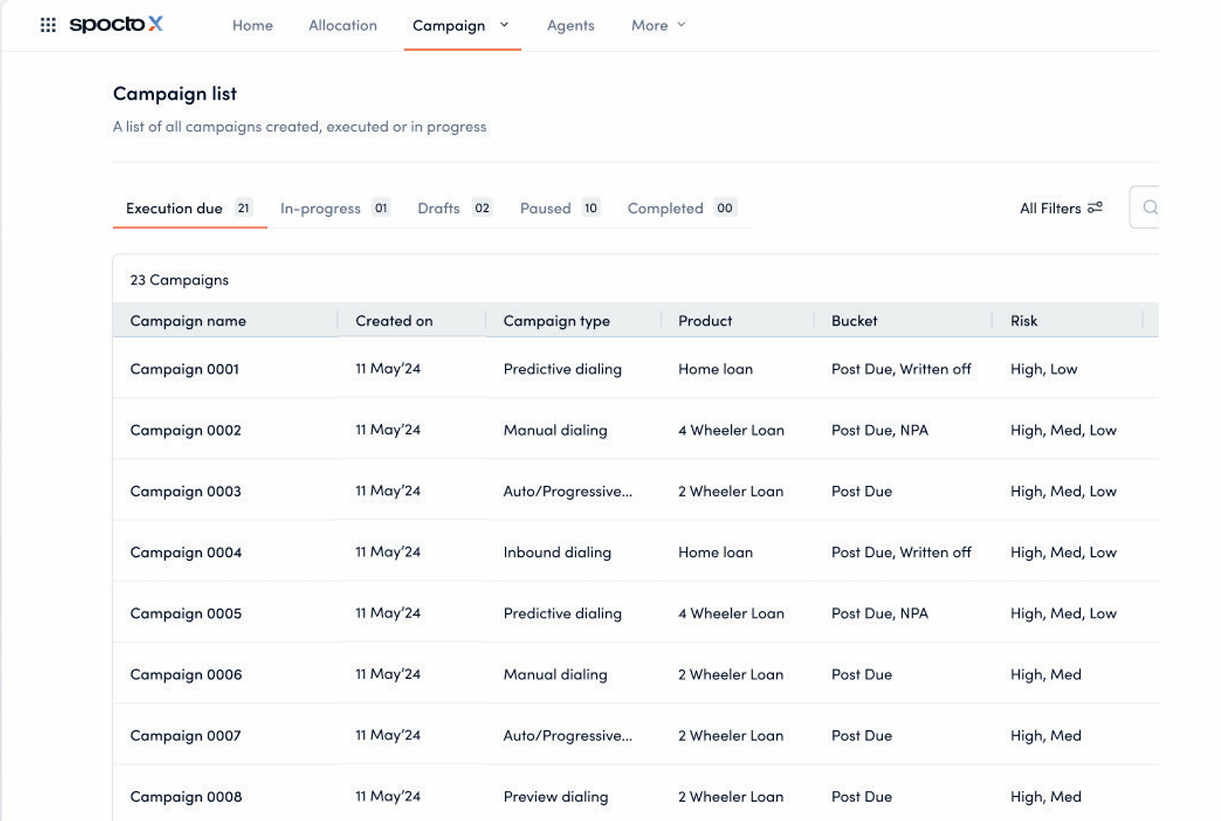Screen dimensions: 1221x821
Task: Open Campaign 0004 row
Action: [636, 552]
